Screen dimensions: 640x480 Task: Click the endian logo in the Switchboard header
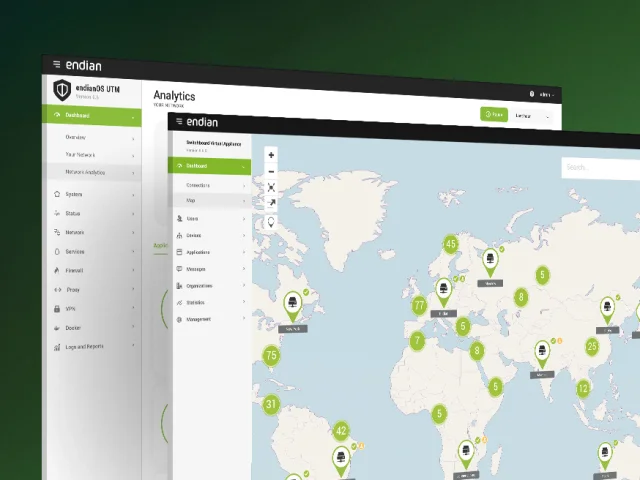click(x=202, y=122)
